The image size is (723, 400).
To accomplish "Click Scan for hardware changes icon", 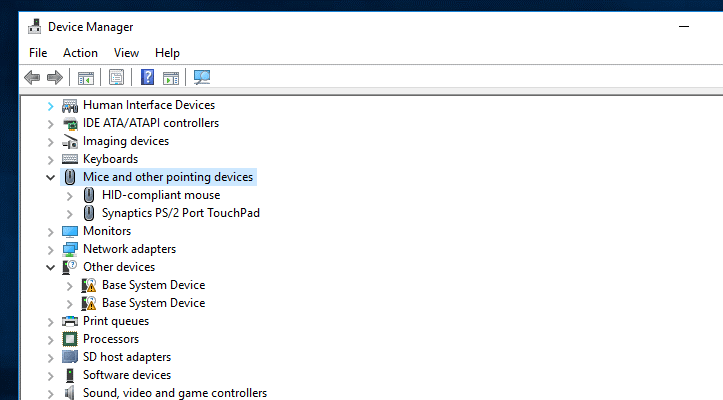I will pos(202,77).
